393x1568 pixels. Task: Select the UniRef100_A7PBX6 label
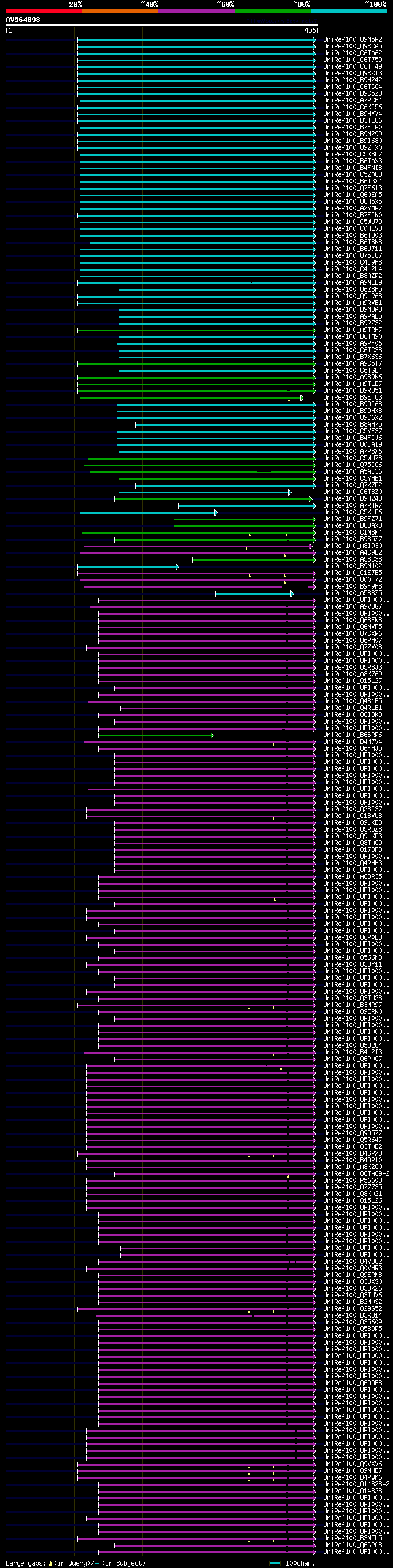click(x=352, y=452)
